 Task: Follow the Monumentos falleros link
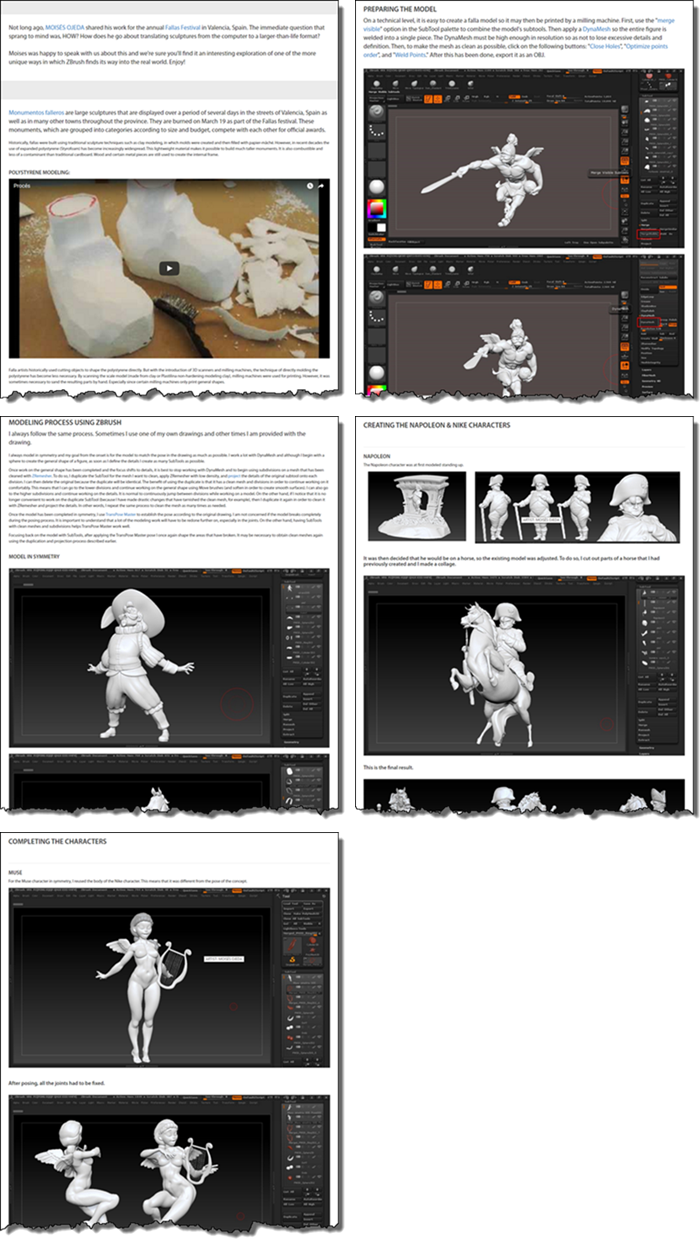[x=35, y=113]
